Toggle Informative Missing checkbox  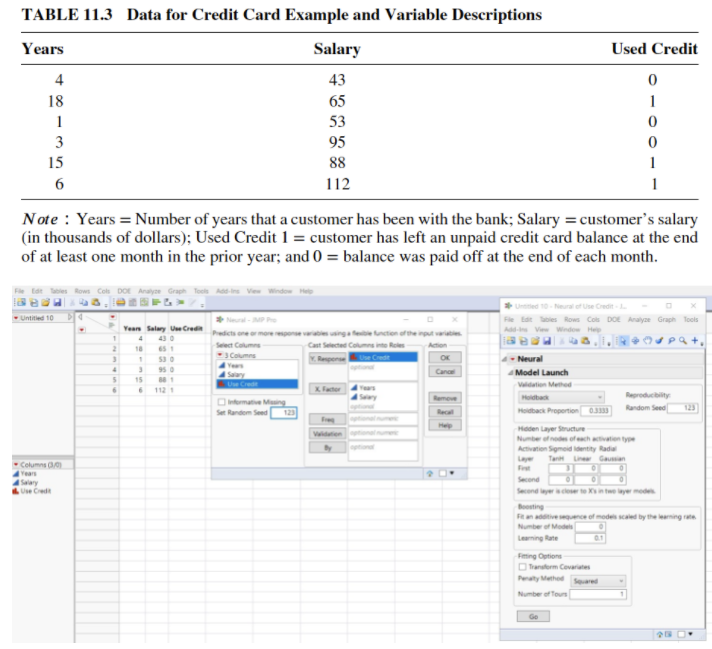pos(222,402)
